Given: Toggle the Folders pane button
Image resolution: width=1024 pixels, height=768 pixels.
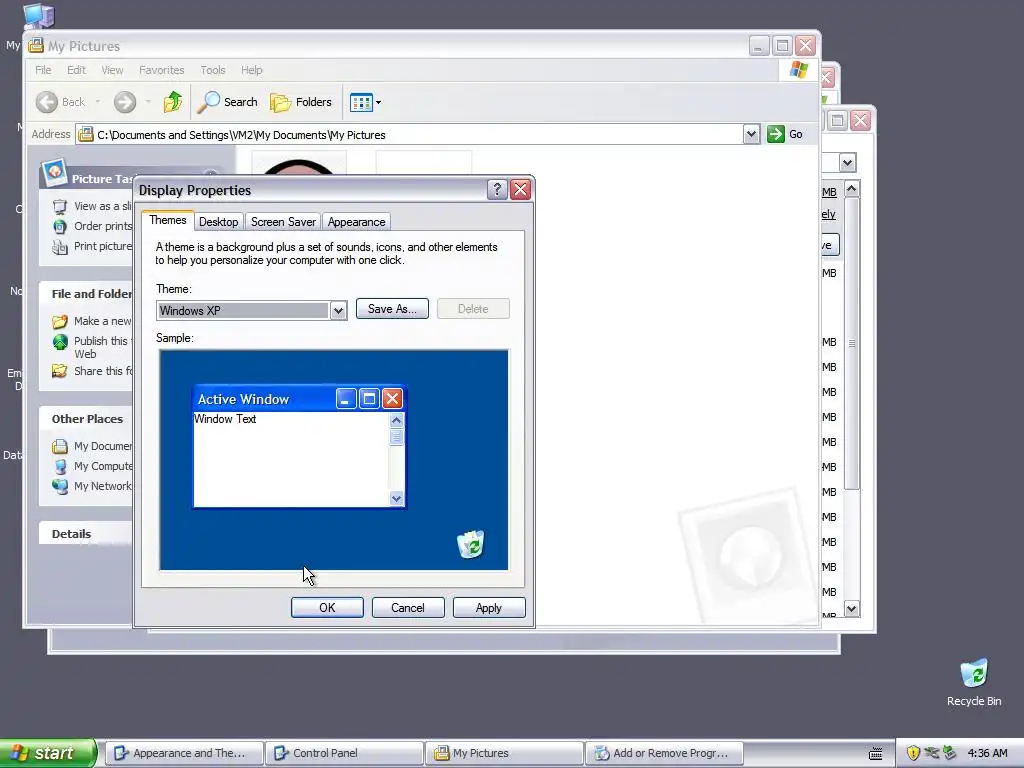Looking at the screenshot, I should 302,102.
